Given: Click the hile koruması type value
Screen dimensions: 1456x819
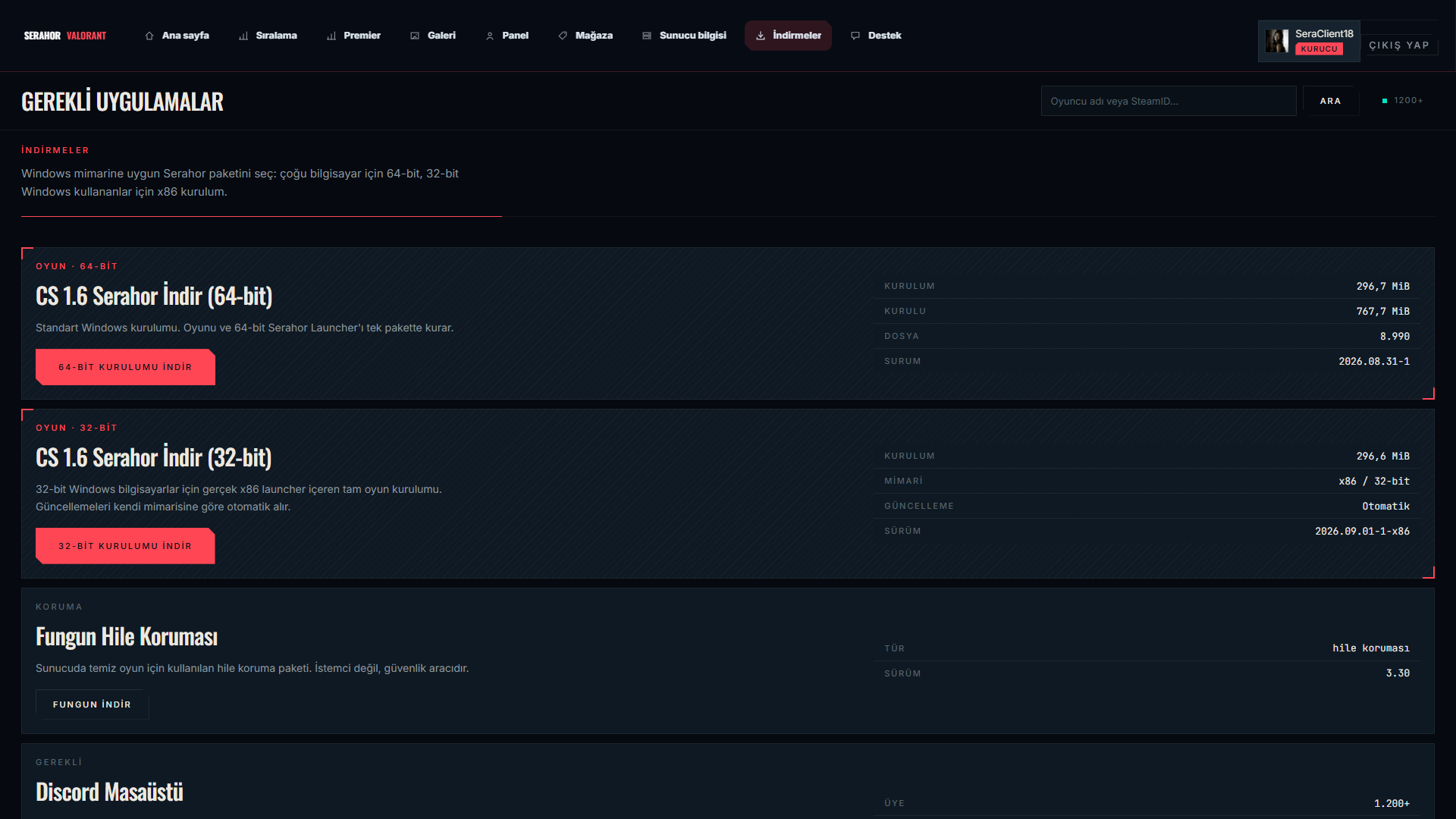Looking at the screenshot, I should click(x=1371, y=648).
